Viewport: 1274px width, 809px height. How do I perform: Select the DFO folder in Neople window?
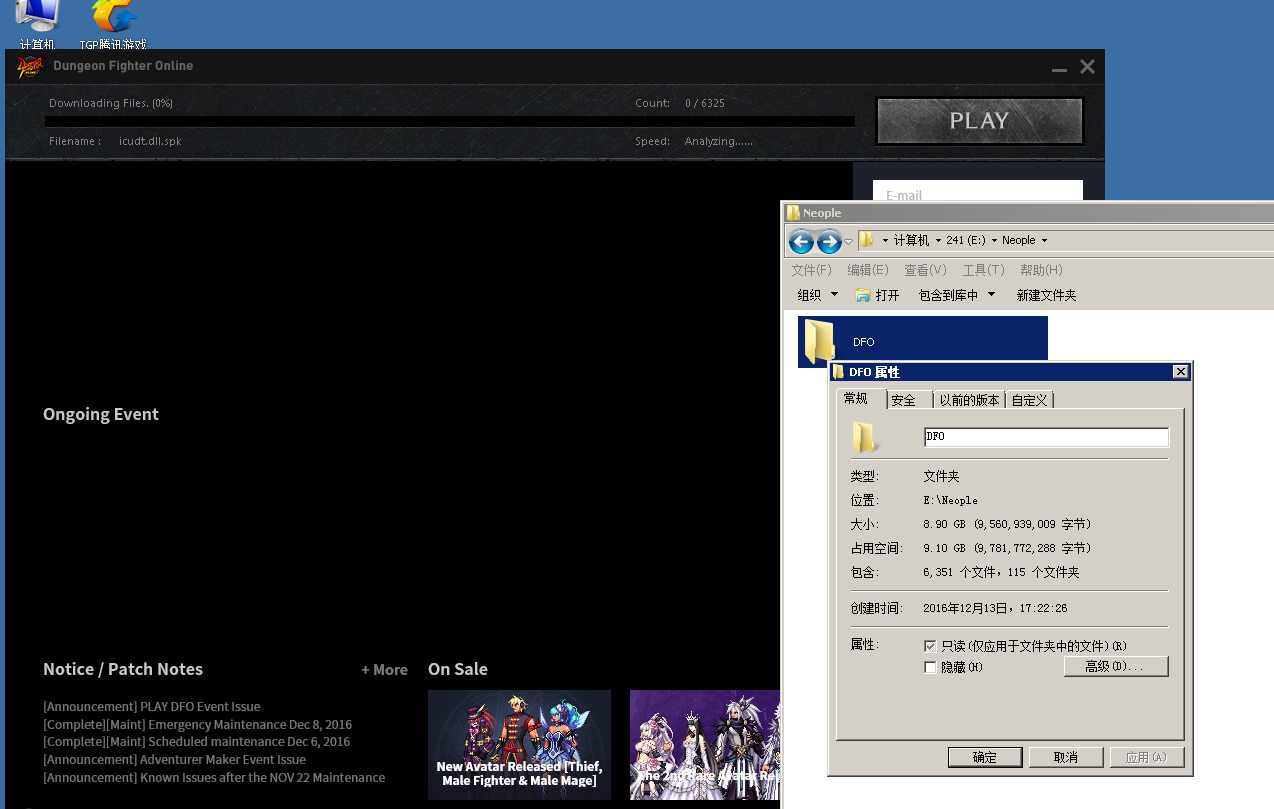(x=922, y=341)
